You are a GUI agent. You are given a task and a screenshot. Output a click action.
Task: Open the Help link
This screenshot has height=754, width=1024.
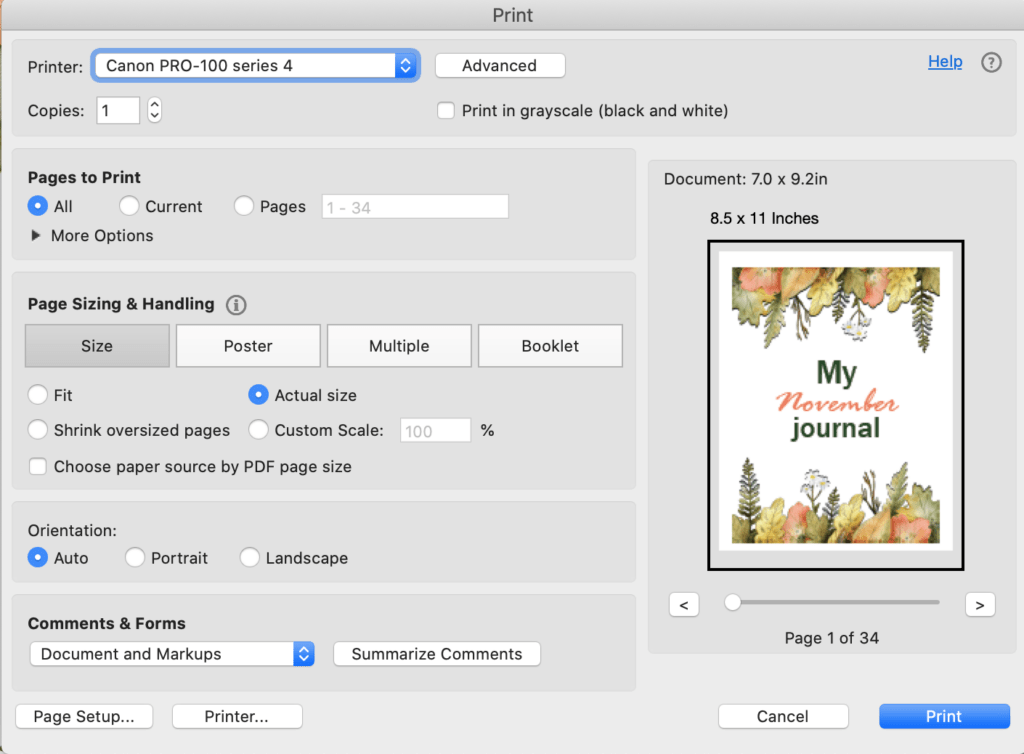(x=945, y=61)
